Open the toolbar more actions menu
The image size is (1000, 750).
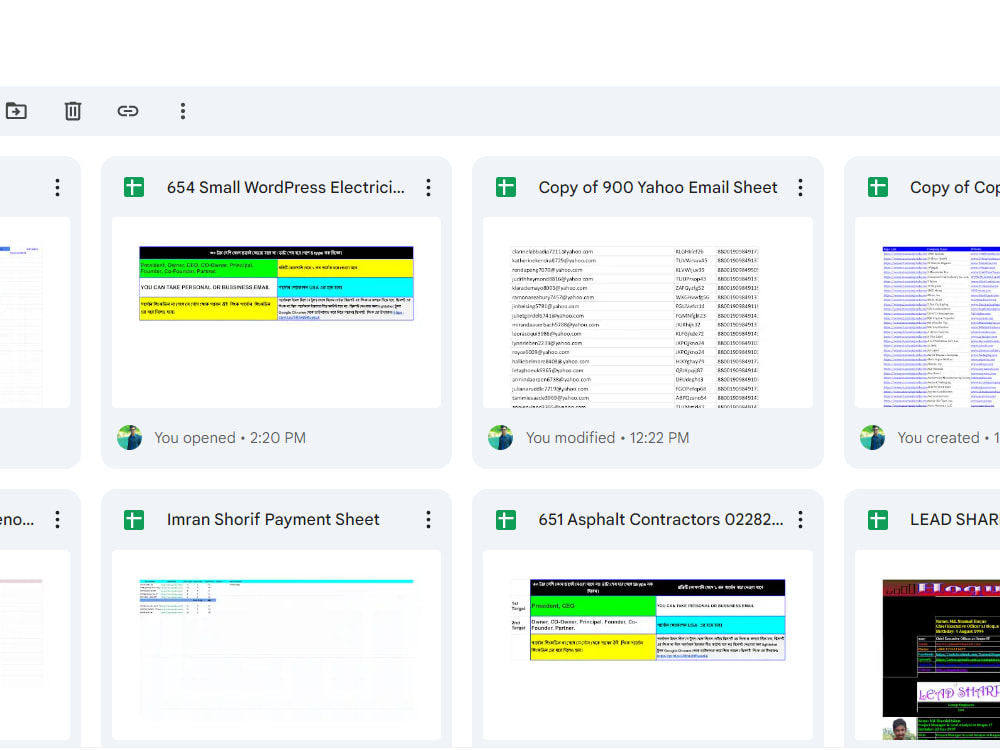pyautogui.click(x=183, y=111)
